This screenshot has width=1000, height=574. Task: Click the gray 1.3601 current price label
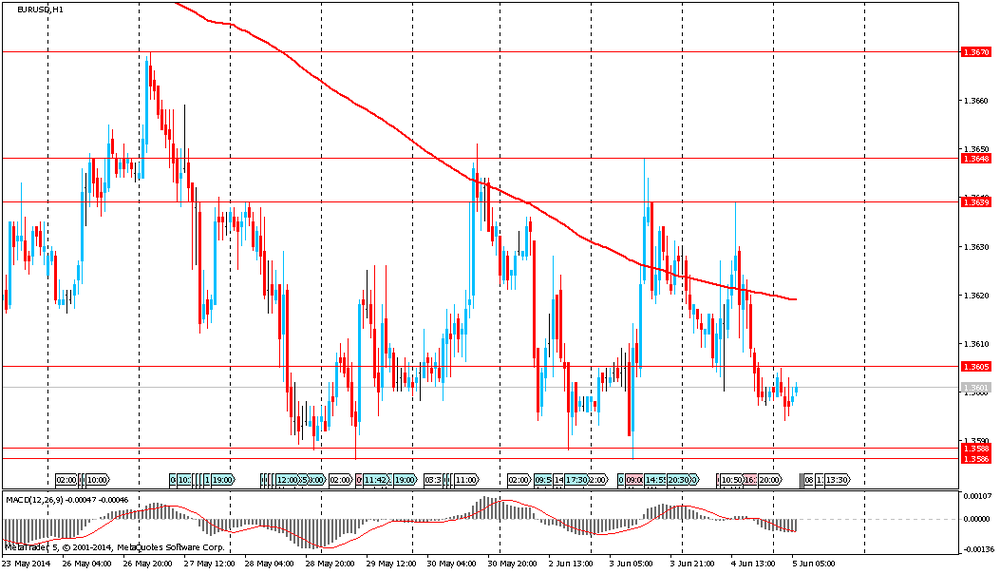[975, 387]
